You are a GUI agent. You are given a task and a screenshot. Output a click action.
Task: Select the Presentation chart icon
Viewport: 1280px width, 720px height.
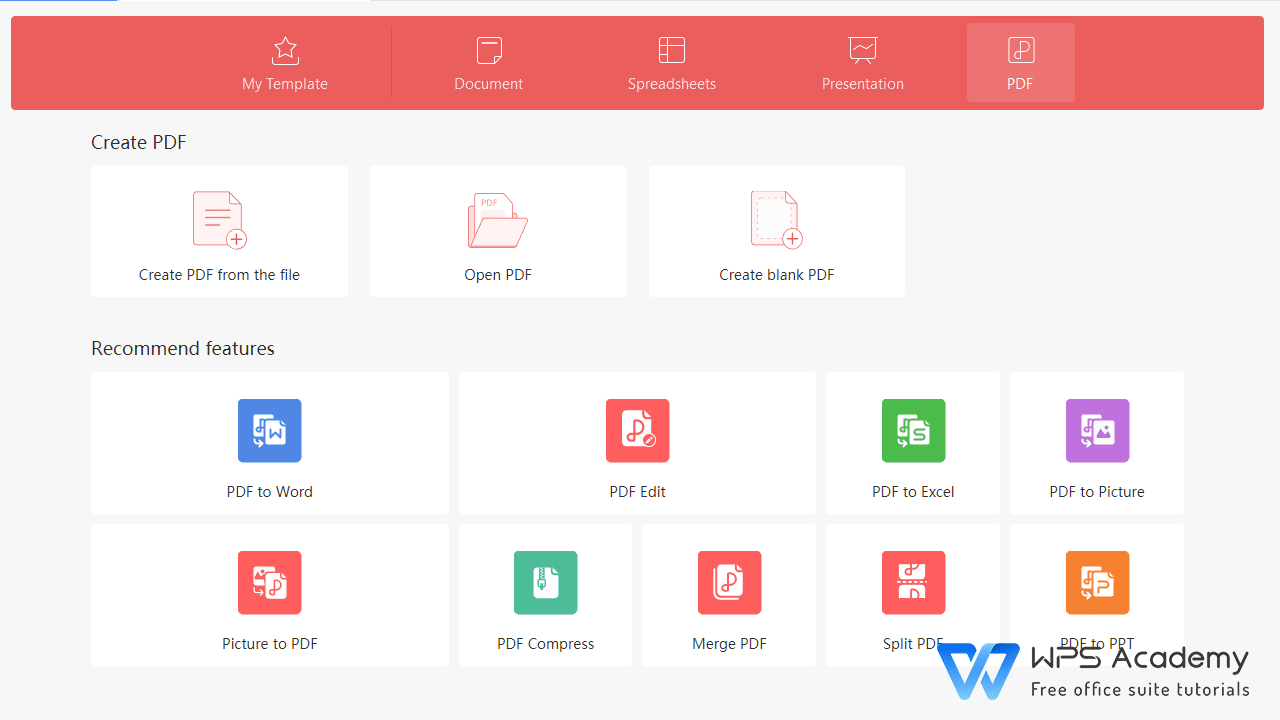[x=862, y=48]
